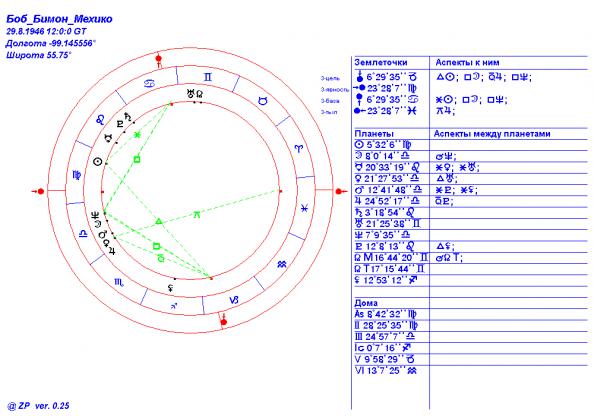
Task: Select the Capricorn glyph on the zodiac ring
Action: (234, 300)
